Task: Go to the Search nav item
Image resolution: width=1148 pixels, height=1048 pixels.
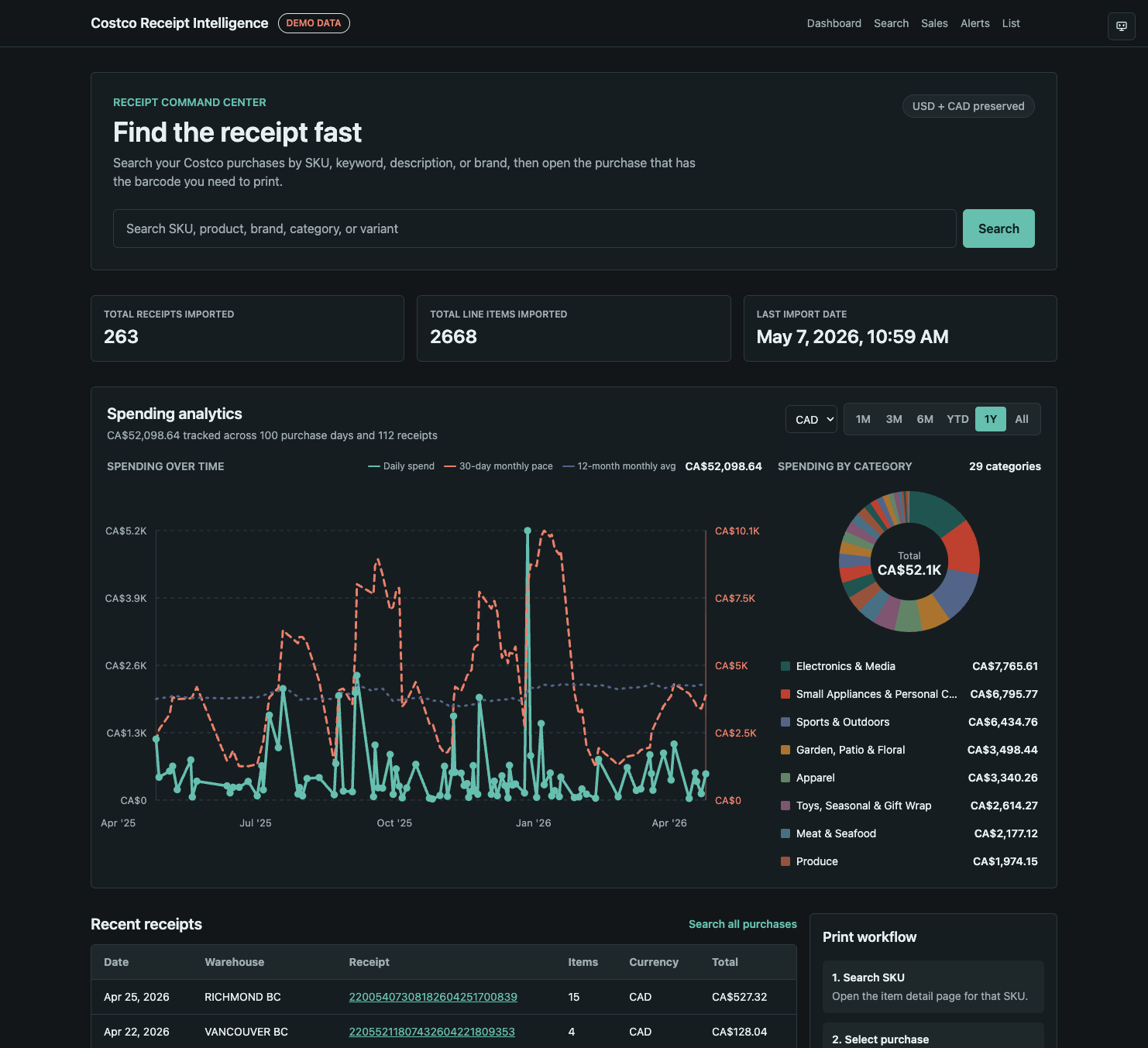Action: (x=891, y=23)
